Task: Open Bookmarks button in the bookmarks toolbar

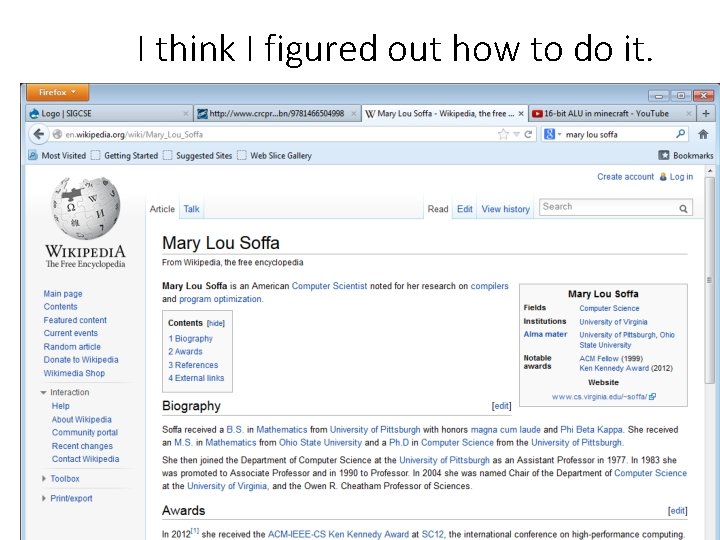Action: [686, 155]
